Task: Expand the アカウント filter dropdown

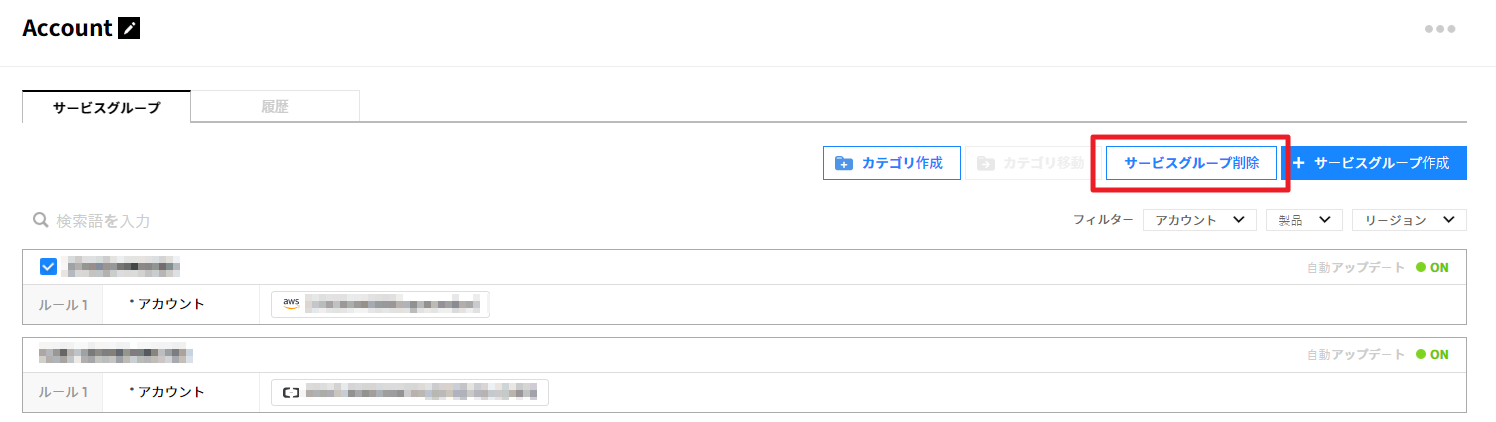Action: 1199,220
